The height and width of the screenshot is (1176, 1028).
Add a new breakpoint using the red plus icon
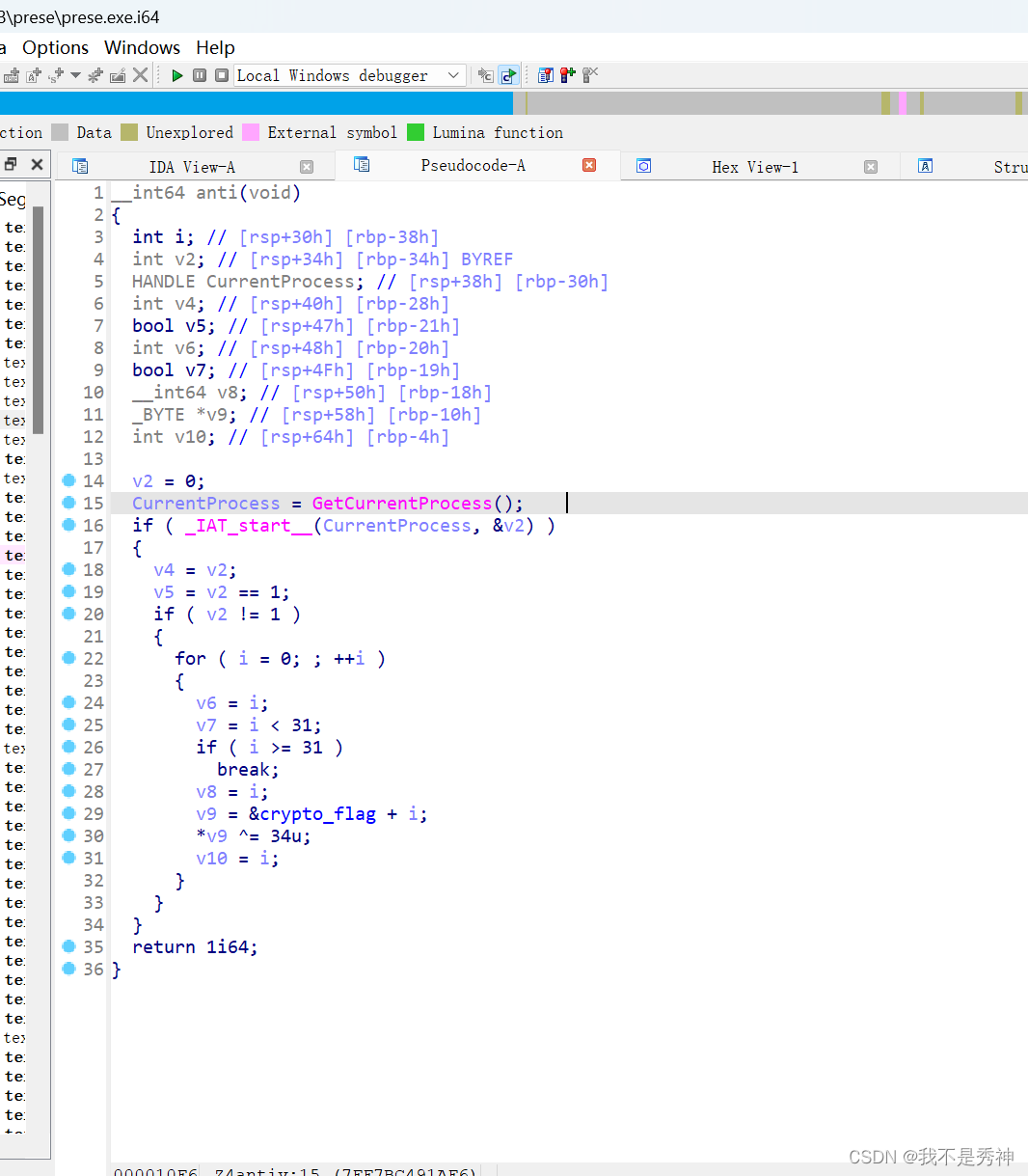pyautogui.click(x=567, y=75)
